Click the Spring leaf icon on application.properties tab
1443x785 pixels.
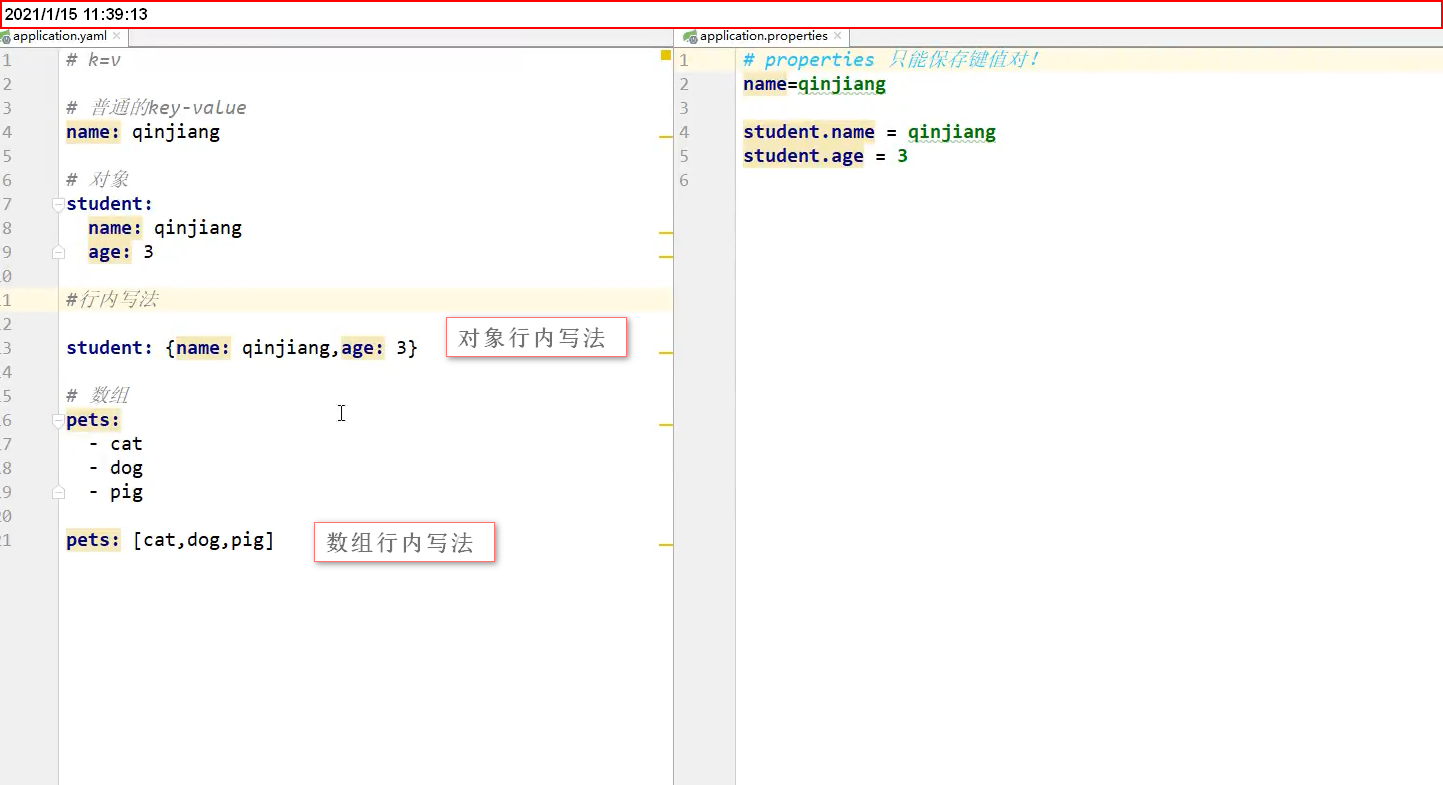(x=690, y=36)
